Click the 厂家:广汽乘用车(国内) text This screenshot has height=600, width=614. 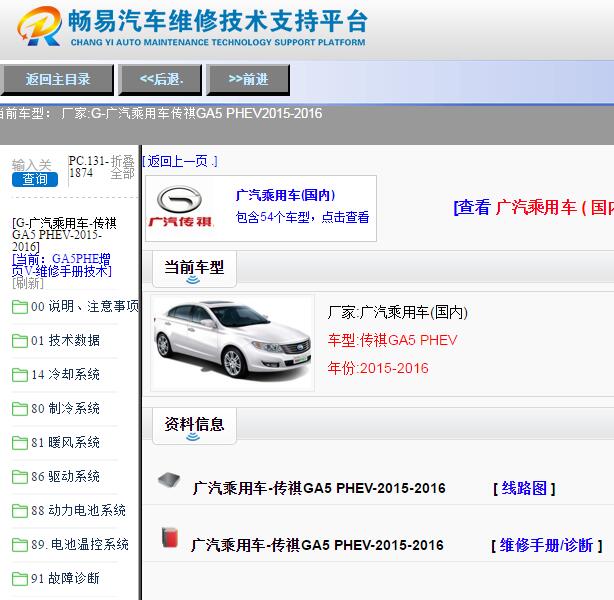[x=397, y=312]
